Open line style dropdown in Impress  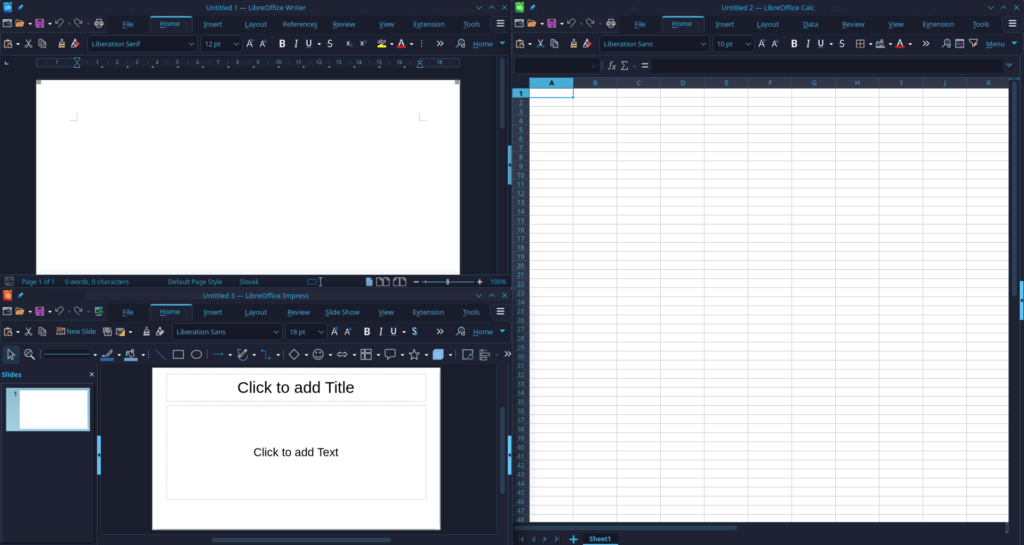[95, 354]
